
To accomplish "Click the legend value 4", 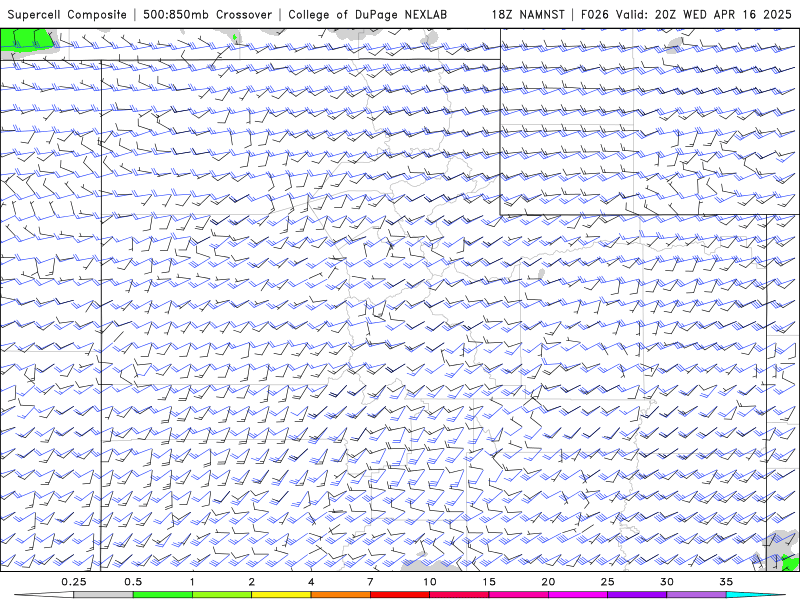I will pos(311,582).
